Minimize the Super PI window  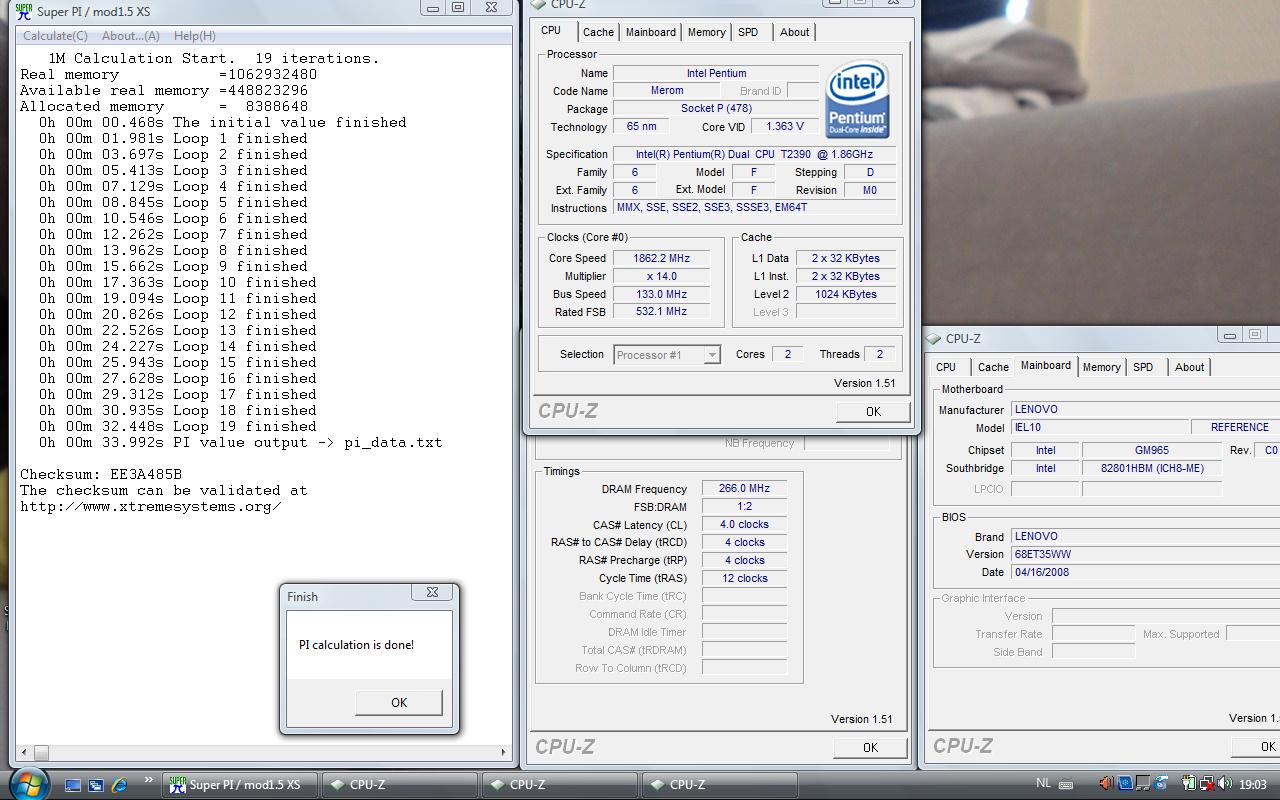(x=432, y=7)
